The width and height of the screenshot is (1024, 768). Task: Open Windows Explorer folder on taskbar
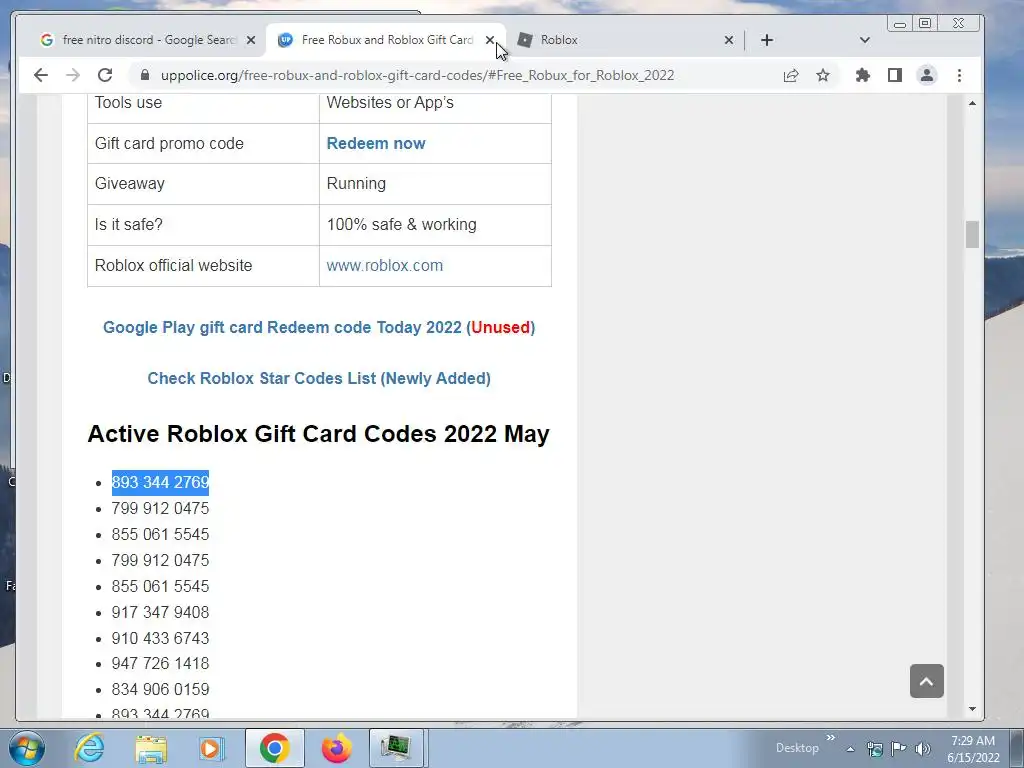pos(151,748)
